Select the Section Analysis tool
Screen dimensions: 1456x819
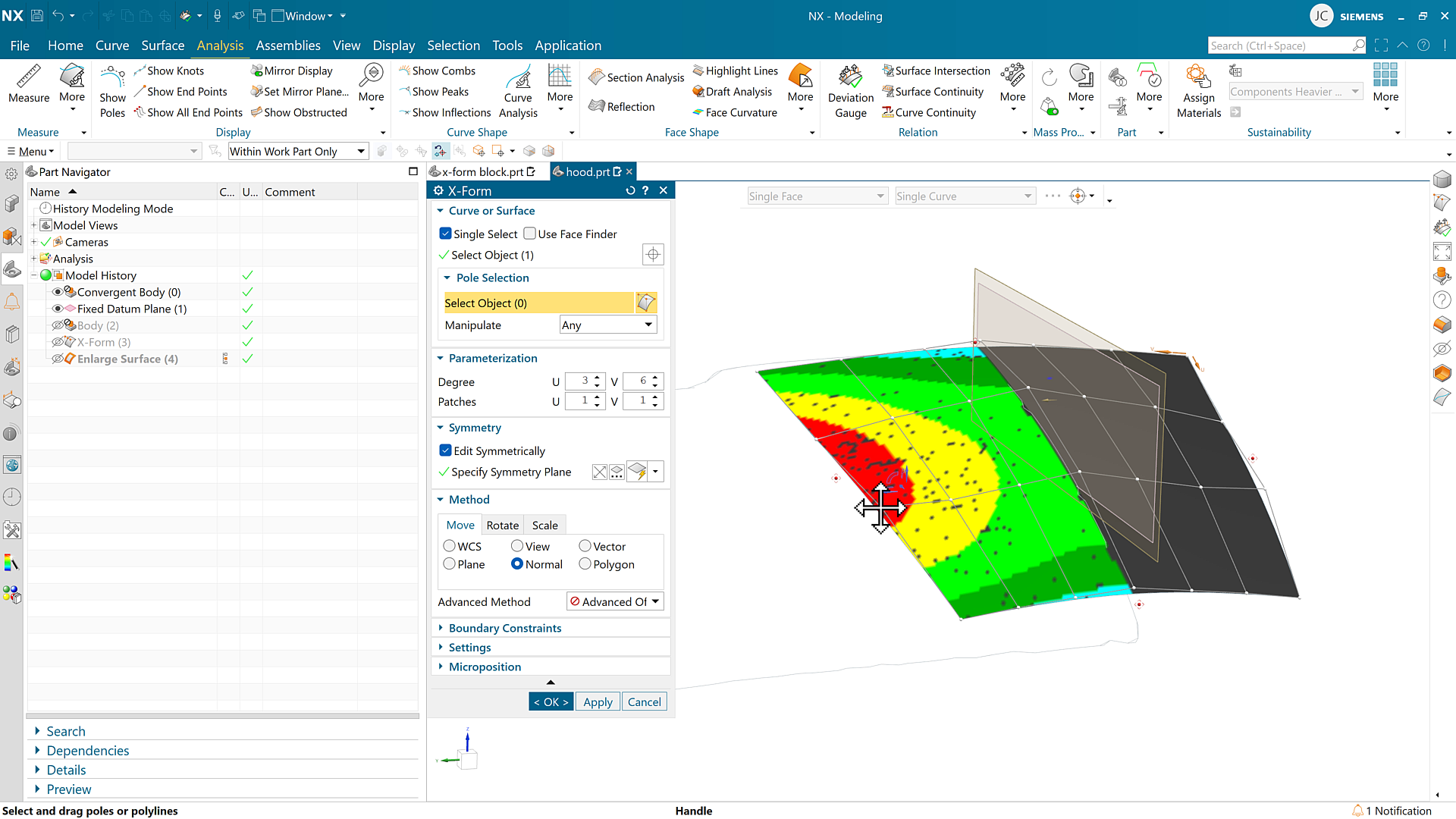click(637, 77)
